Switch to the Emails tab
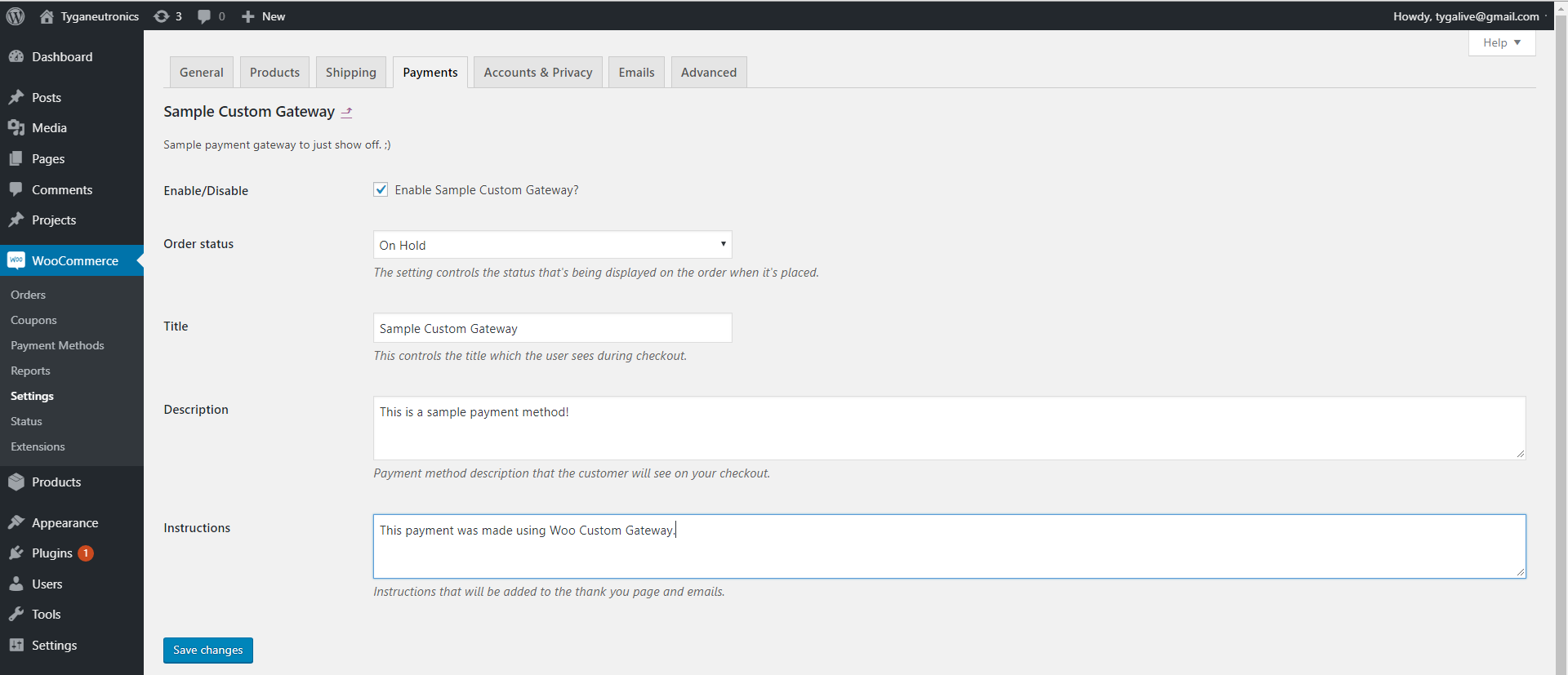1568x675 pixels. [637, 72]
